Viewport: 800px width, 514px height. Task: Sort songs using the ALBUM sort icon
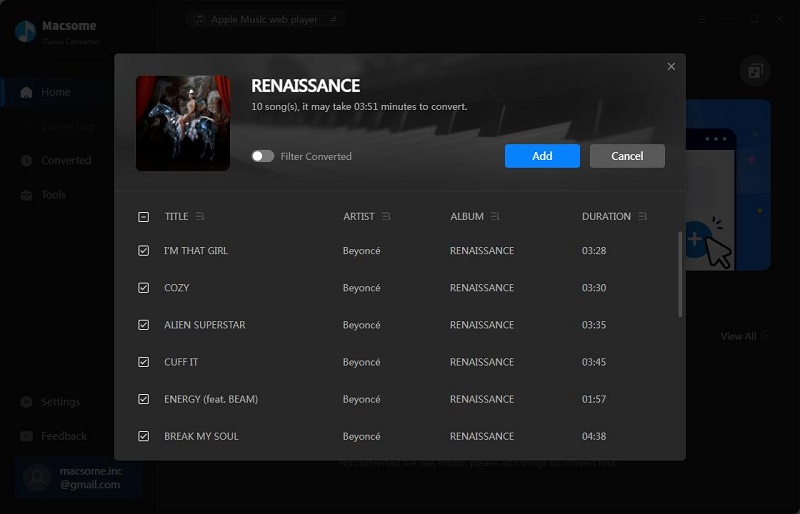495,216
